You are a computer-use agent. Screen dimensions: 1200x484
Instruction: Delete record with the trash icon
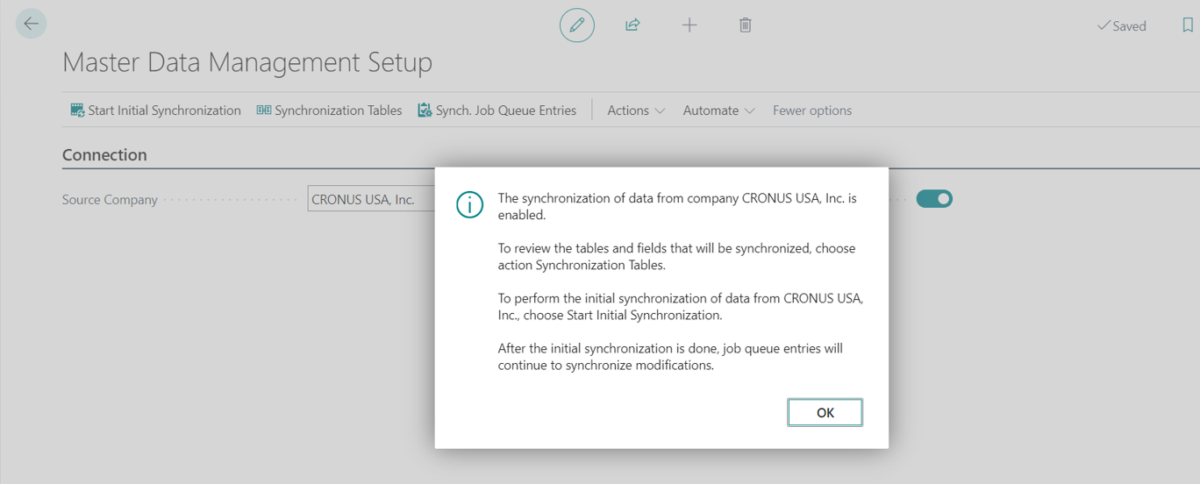click(745, 25)
